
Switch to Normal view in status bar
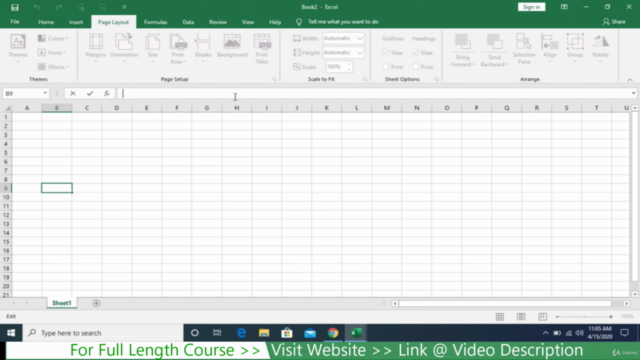[500, 317]
